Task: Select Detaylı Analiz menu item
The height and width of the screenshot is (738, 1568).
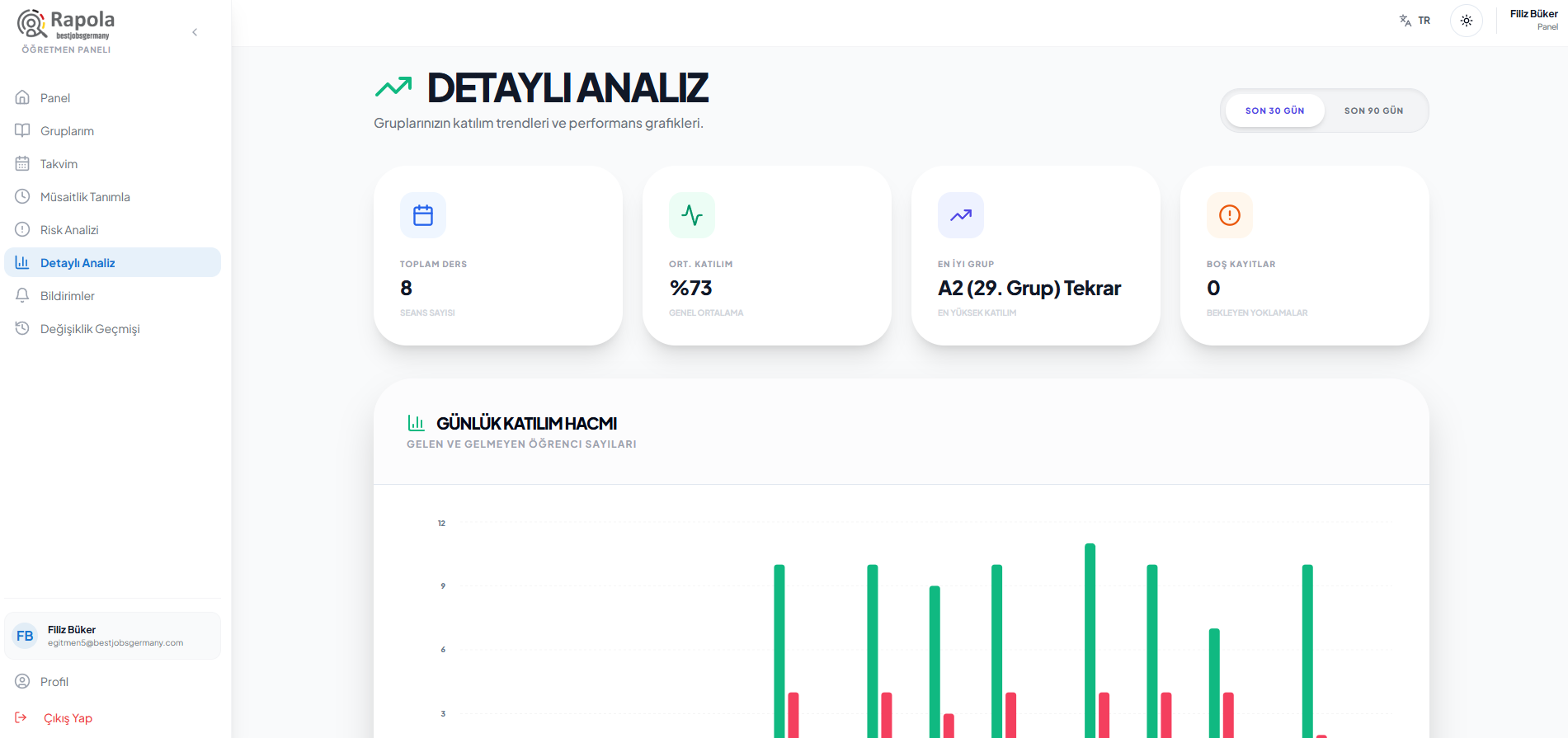Action: point(112,262)
